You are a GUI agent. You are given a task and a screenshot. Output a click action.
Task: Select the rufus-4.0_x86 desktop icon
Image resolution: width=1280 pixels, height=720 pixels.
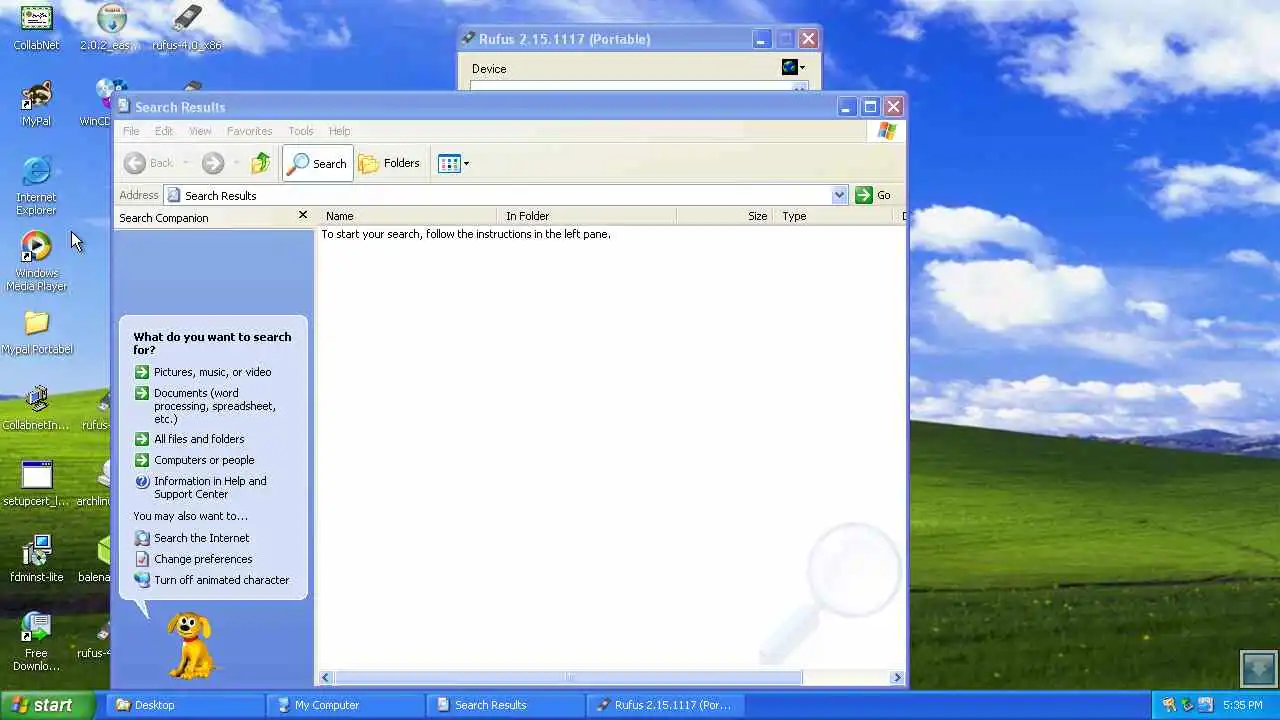point(187,28)
